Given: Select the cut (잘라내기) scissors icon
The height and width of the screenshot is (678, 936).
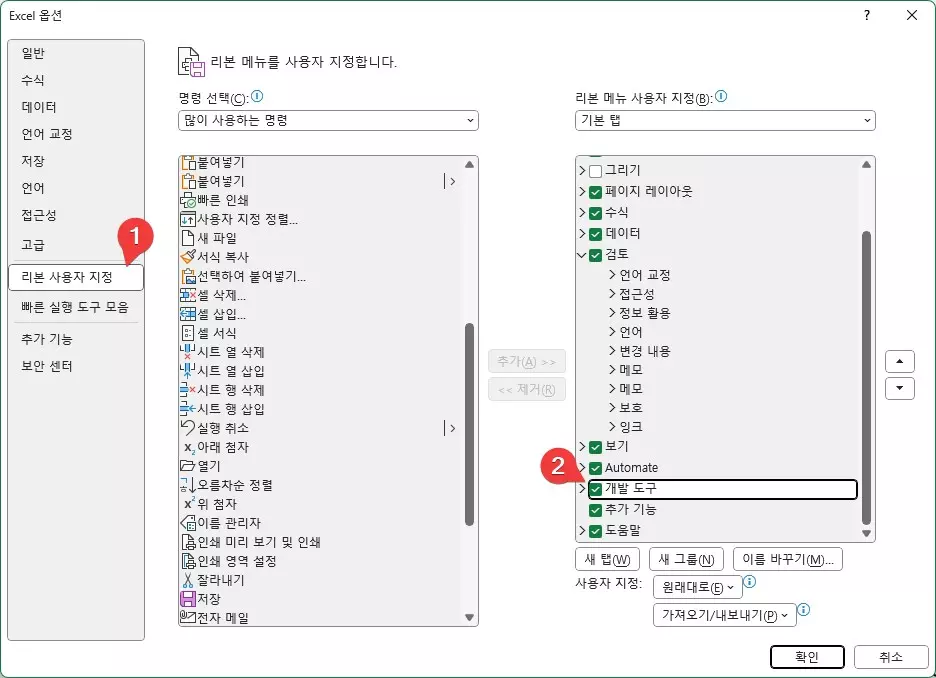Looking at the screenshot, I should tap(187, 580).
